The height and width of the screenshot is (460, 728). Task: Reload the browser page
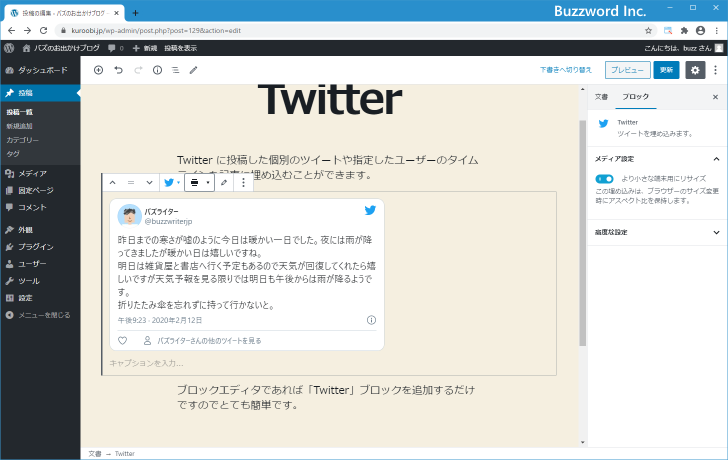click(x=44, y=31)
